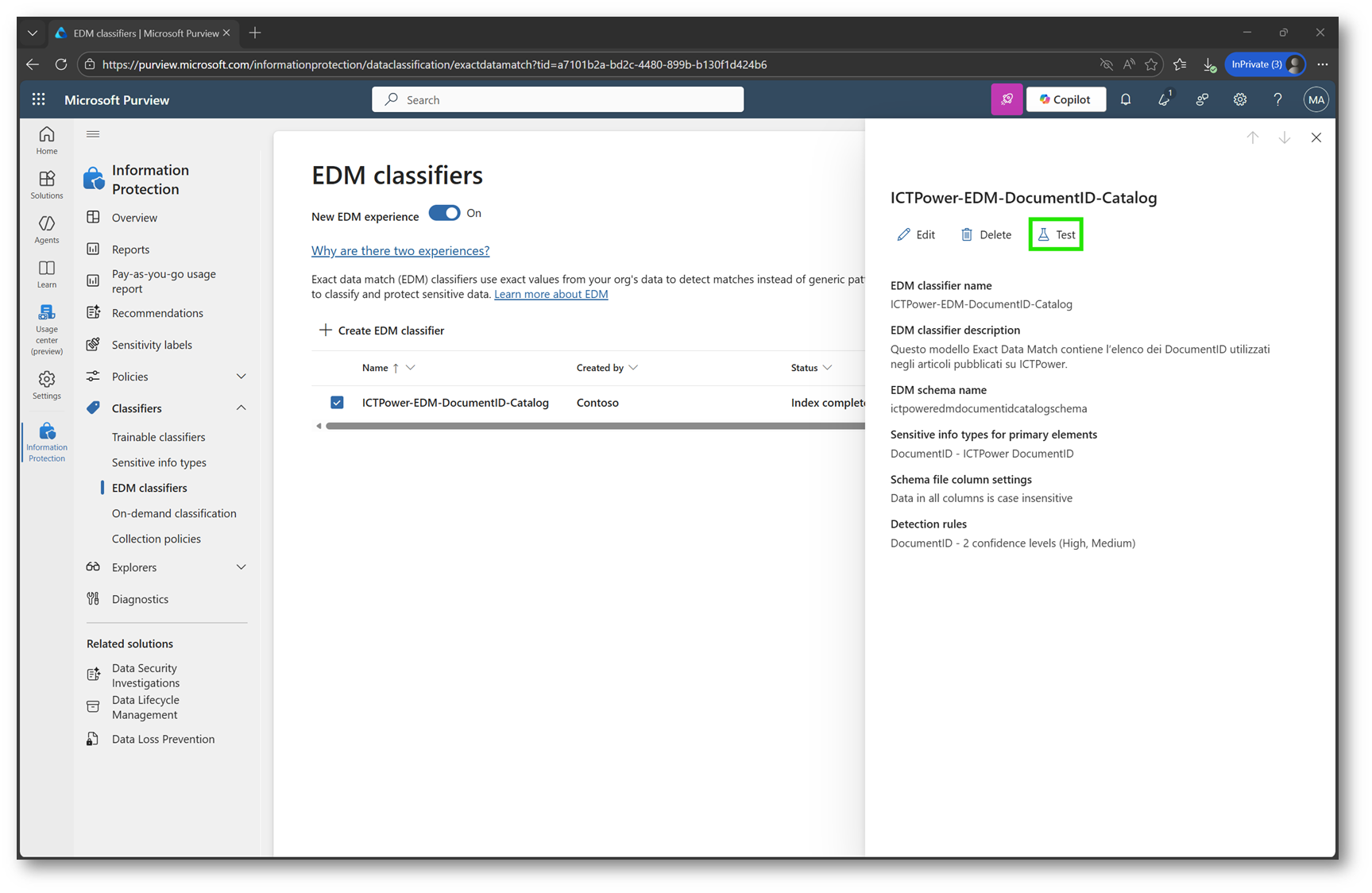The width and height of the screenshot is (1372, 893).
Task: Go to next item with down arrow
Action: tap(1285, 137)
